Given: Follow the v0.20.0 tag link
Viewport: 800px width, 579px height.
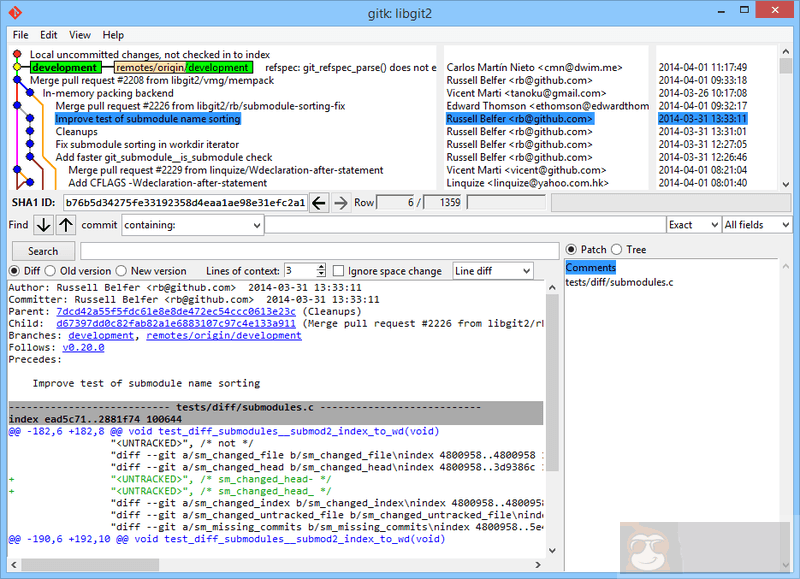Looking at the screenshot, I should click(83, 348).
